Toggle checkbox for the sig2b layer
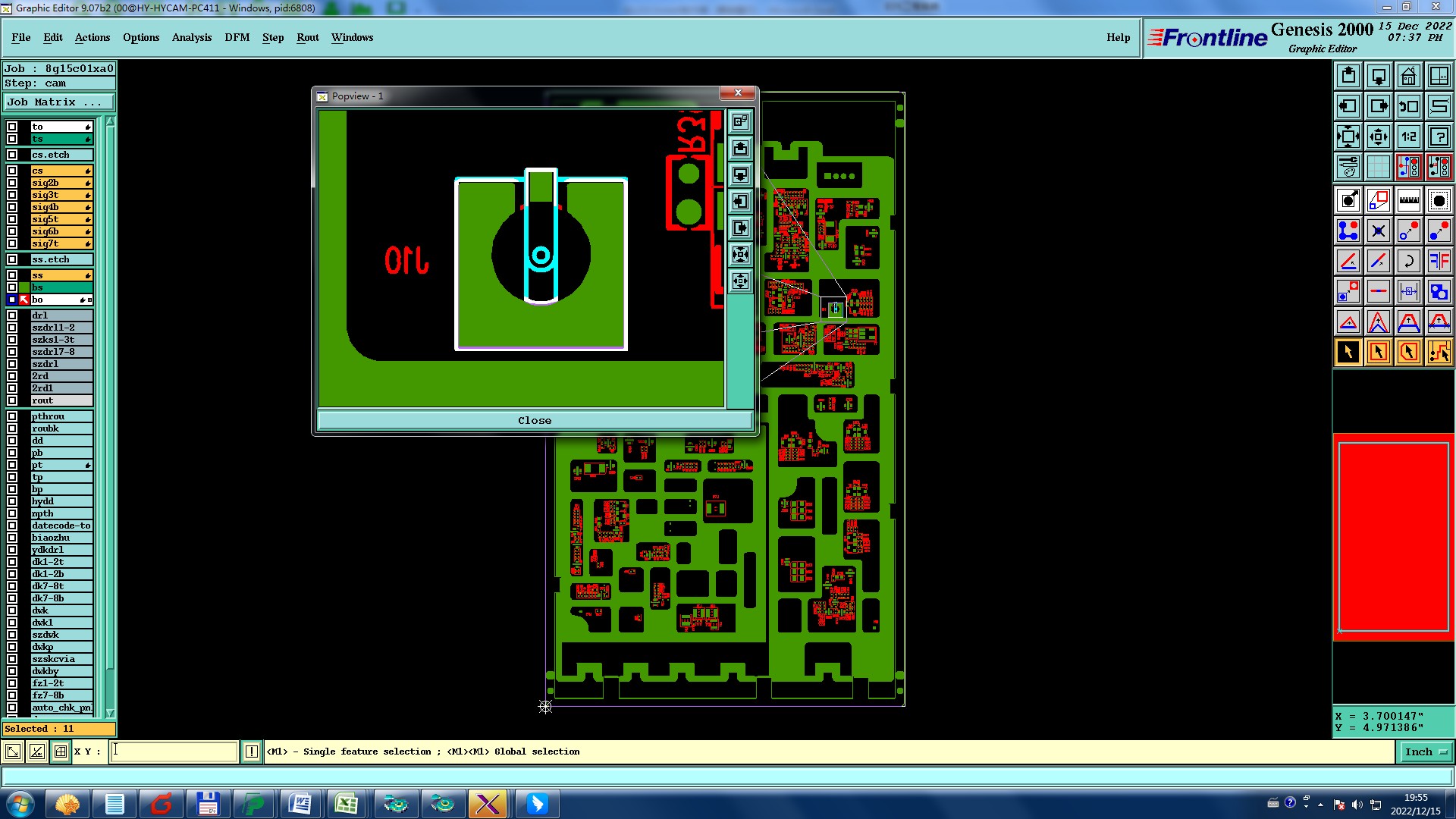 [x=12, y=183]
